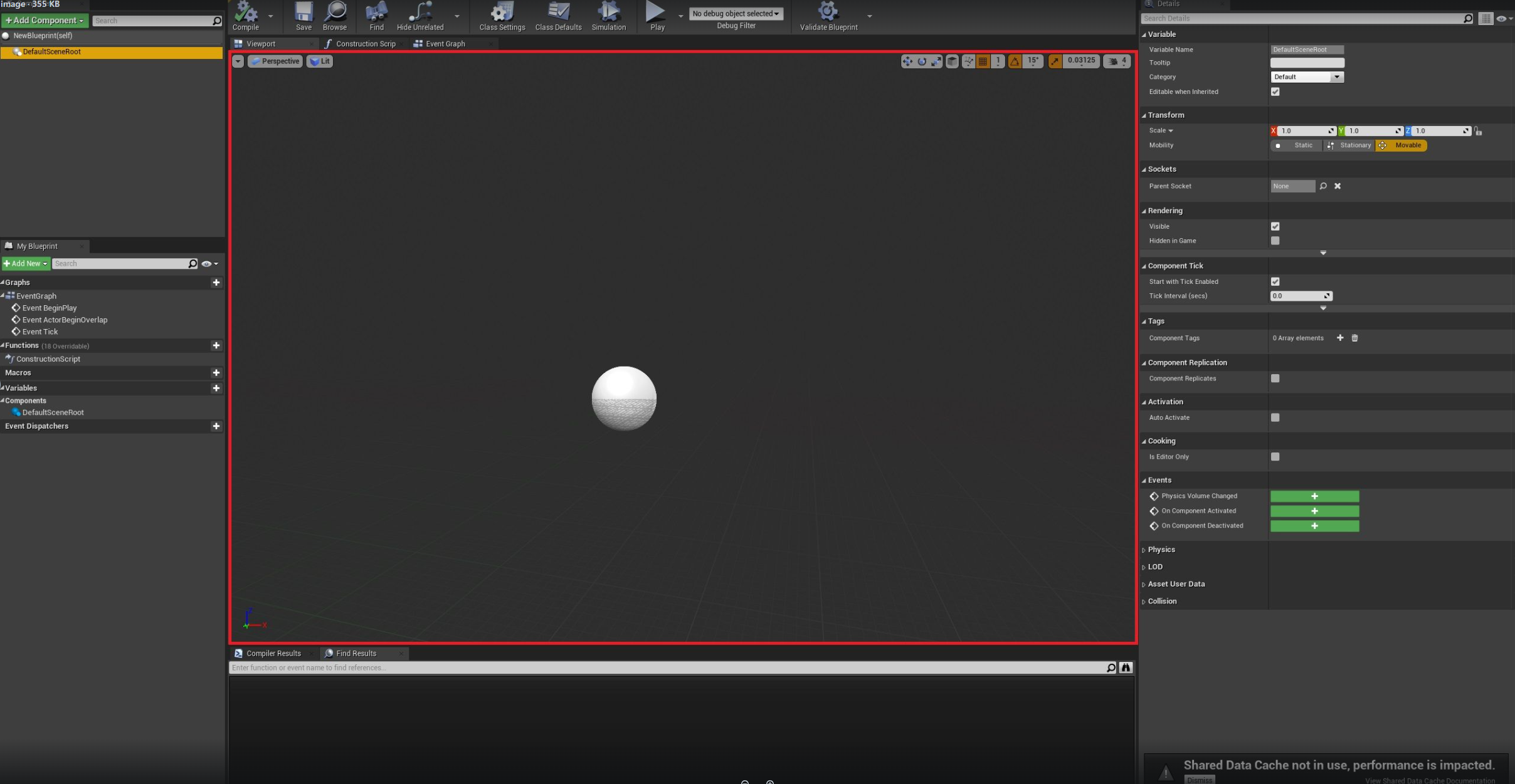Viewport: 1515px width, 784px height.
Task: Toggle rotation snap angle icon
Action: (1015, 61)
